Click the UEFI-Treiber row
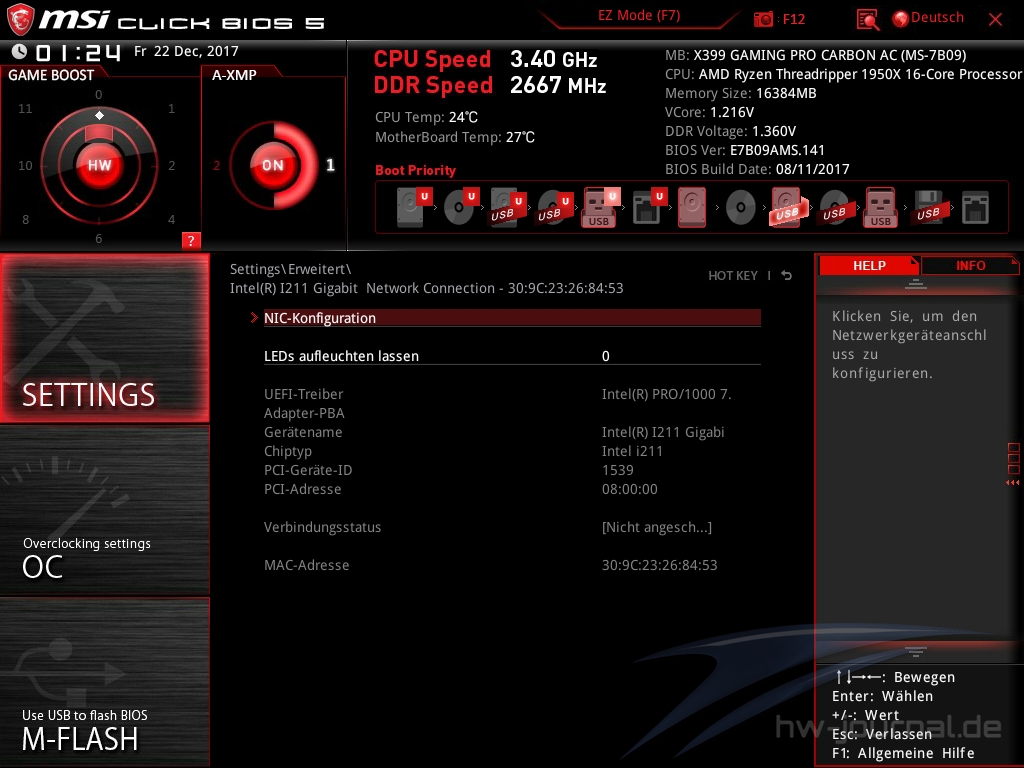 pos(512,394)
